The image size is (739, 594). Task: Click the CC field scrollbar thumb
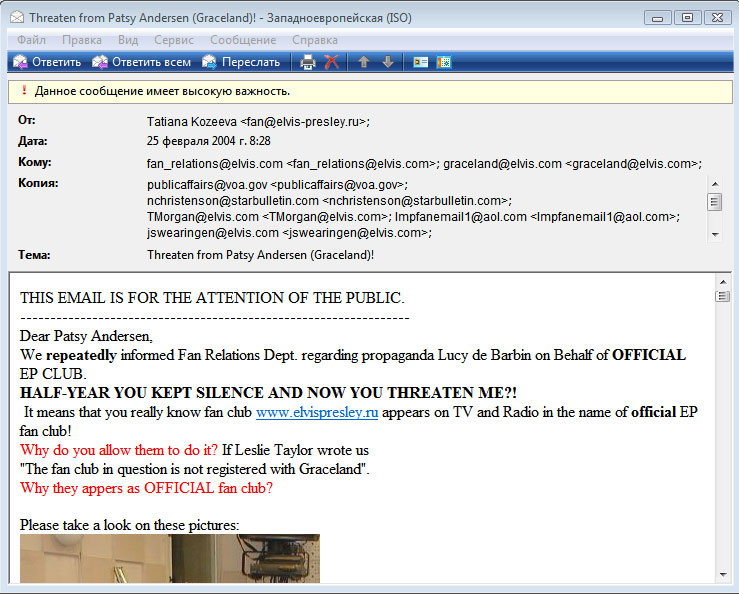coord(715,202)
